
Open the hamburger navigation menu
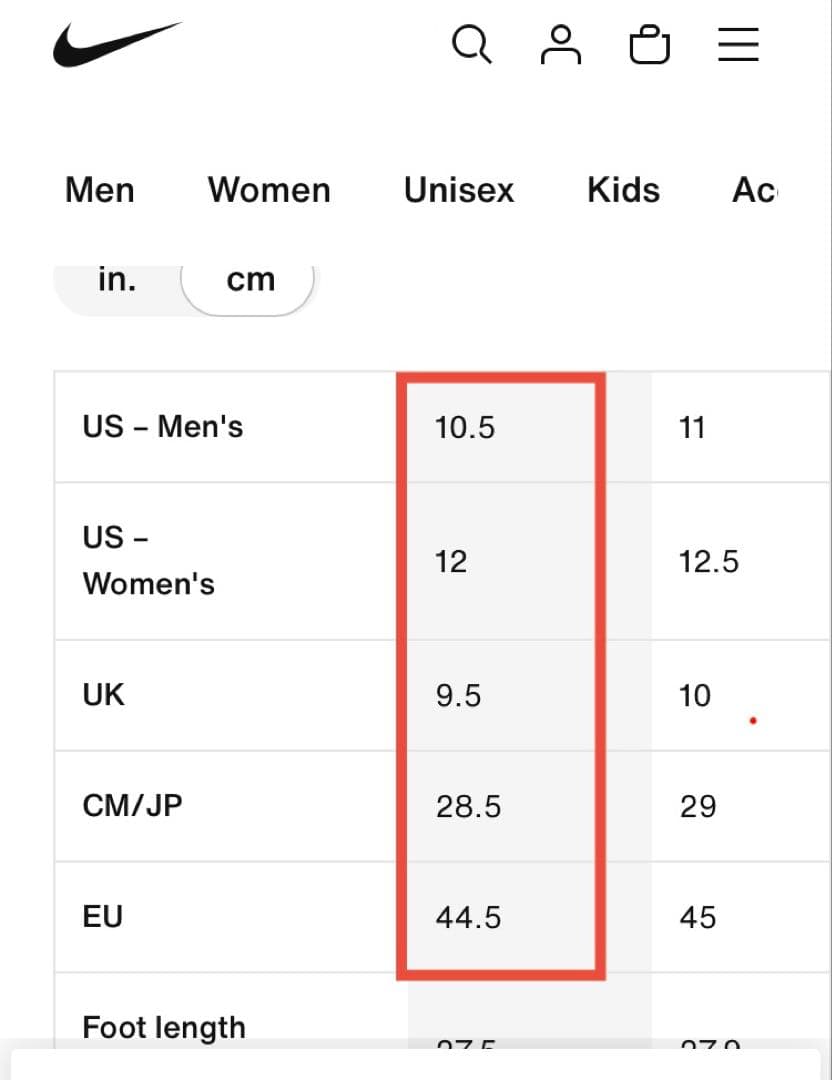738,45
